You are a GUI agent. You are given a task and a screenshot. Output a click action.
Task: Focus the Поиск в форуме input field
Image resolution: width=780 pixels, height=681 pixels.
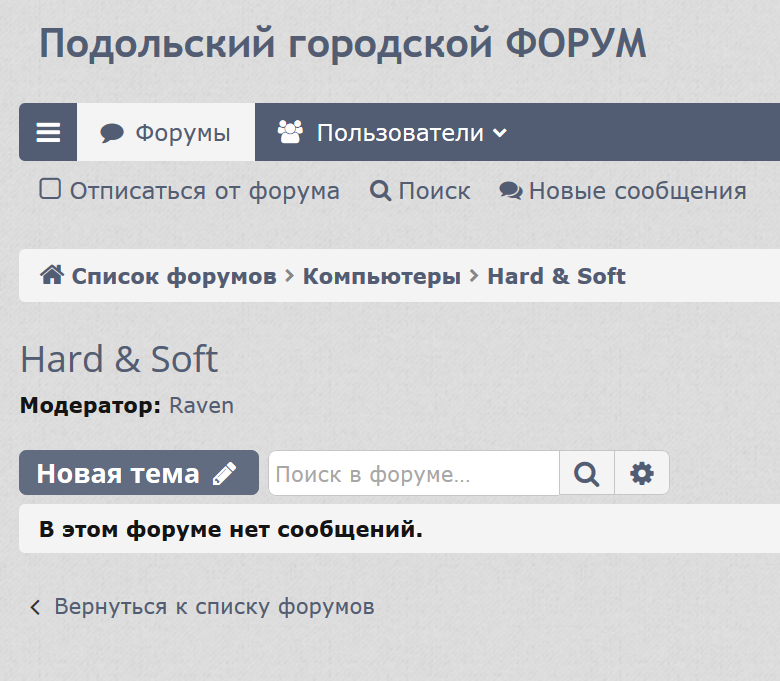412,474
